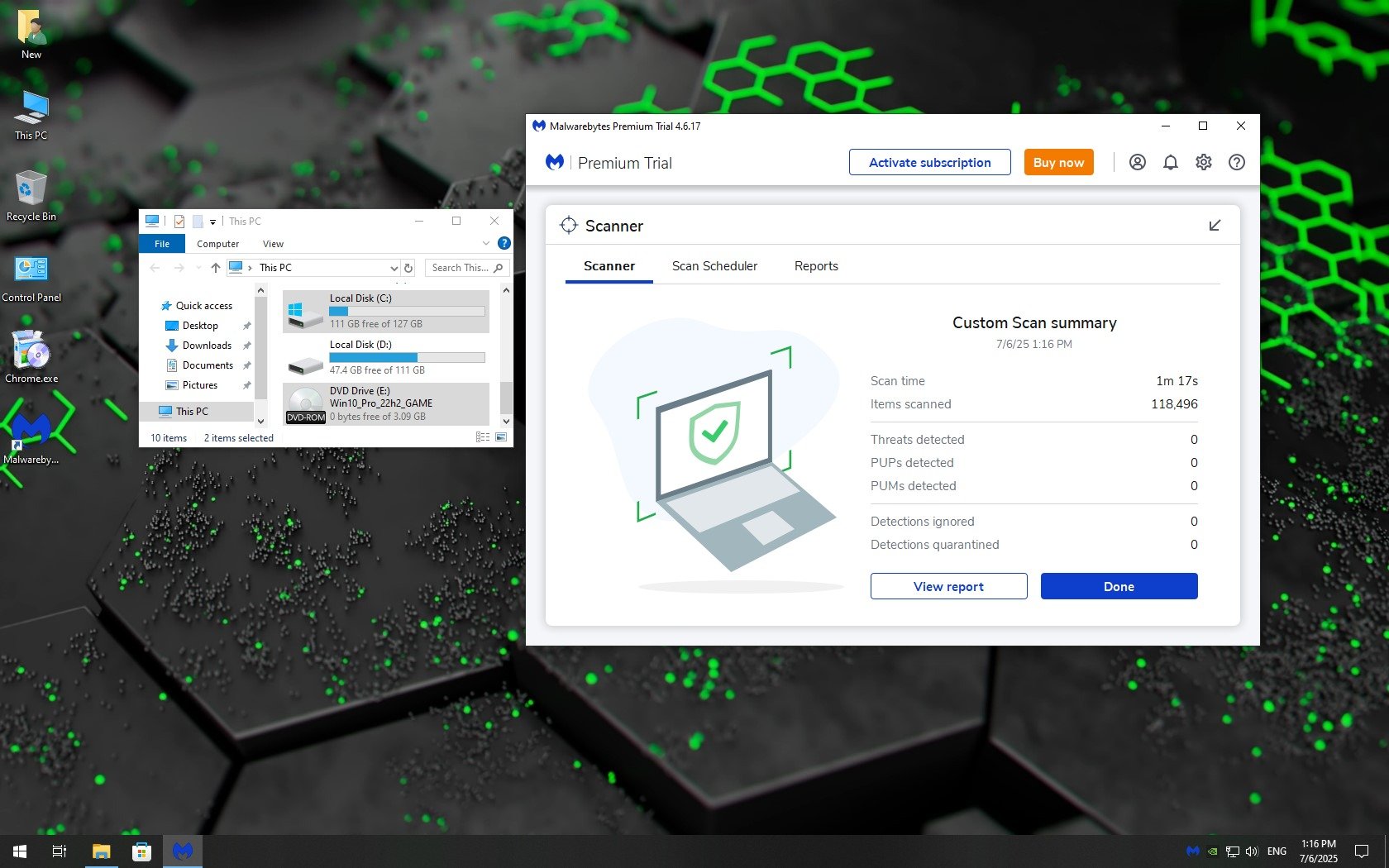
Task: Switch Explorer to large icons view
Action: 501,437
